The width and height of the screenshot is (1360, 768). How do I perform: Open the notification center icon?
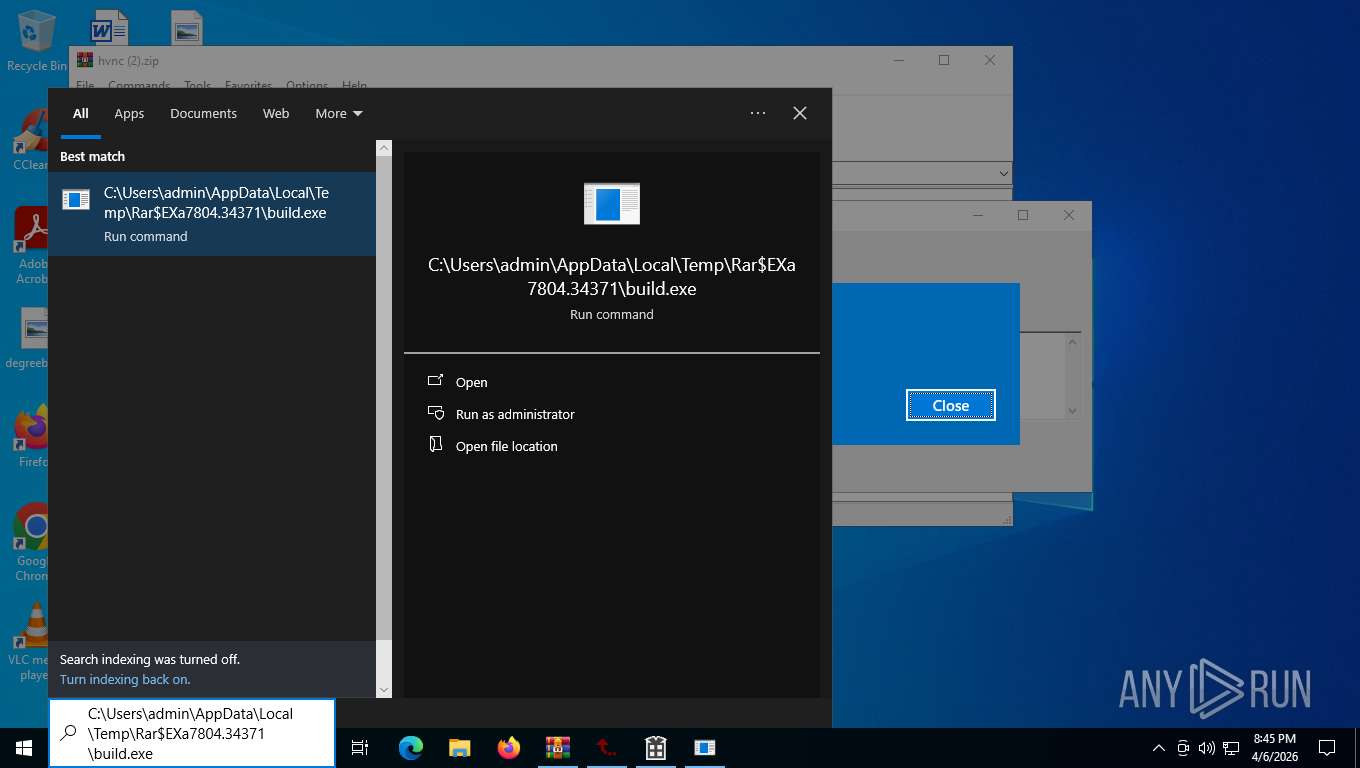[1327, 748]
